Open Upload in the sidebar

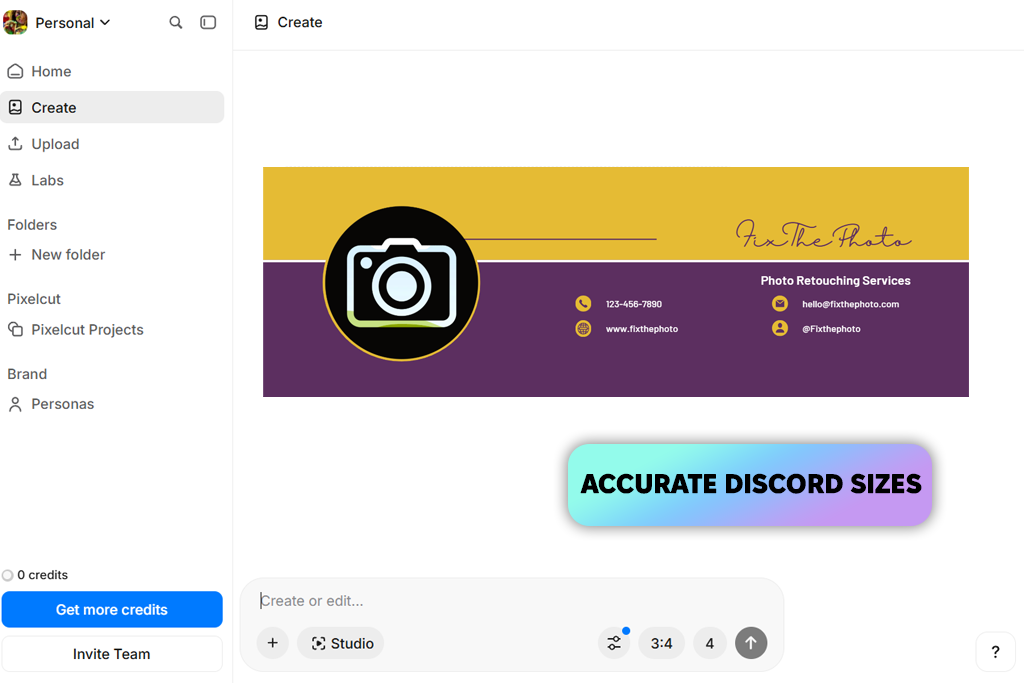pyautogui.click(x=112, y=144)
